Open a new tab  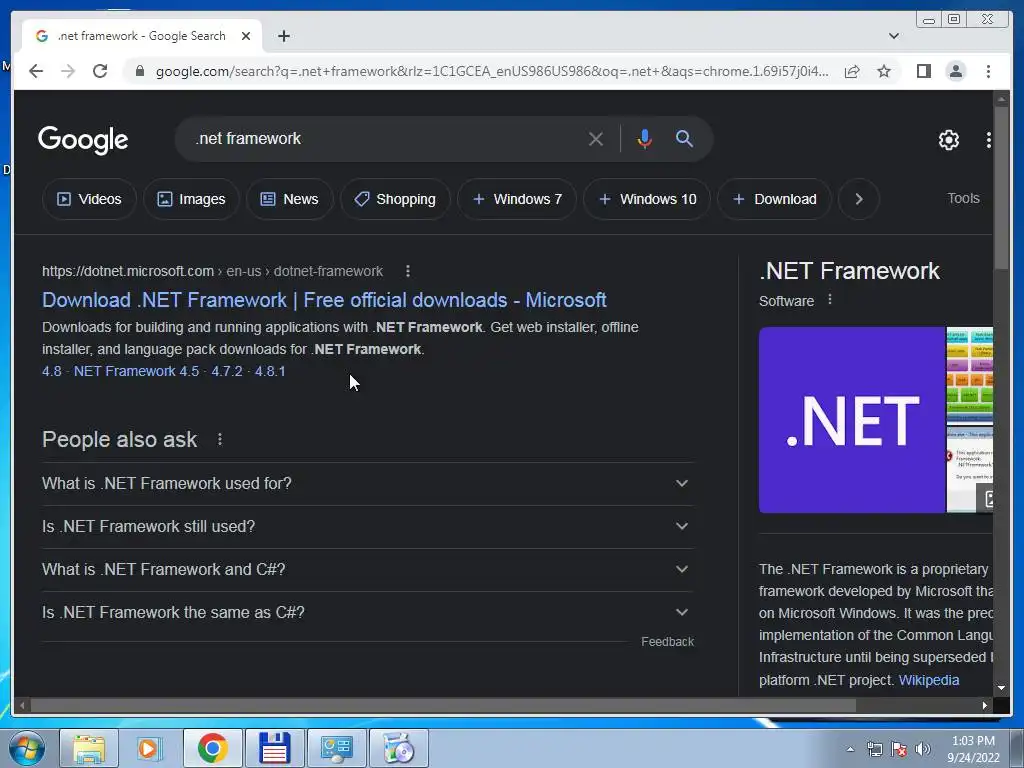tap(283, 36)
